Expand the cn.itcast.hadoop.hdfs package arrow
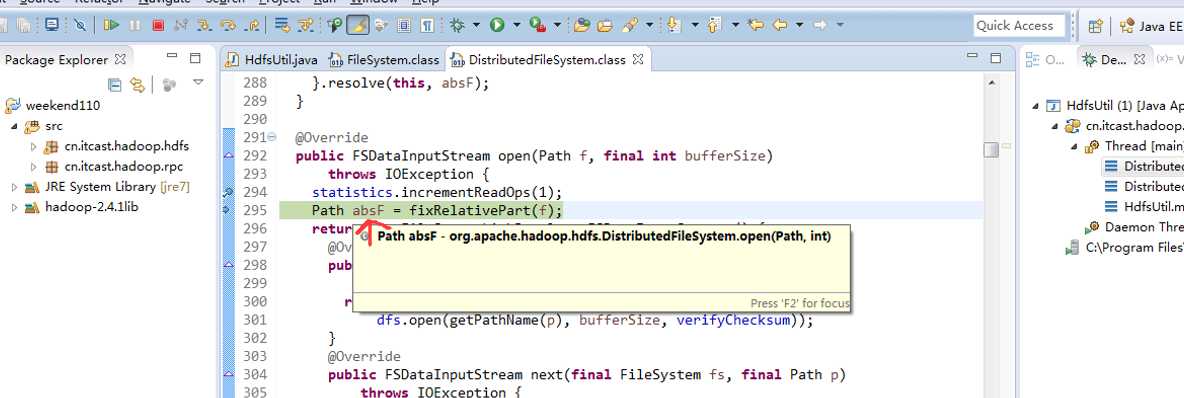Viewport: 1184px width, 398px height. pyautogui.click(x=33, y=147)
